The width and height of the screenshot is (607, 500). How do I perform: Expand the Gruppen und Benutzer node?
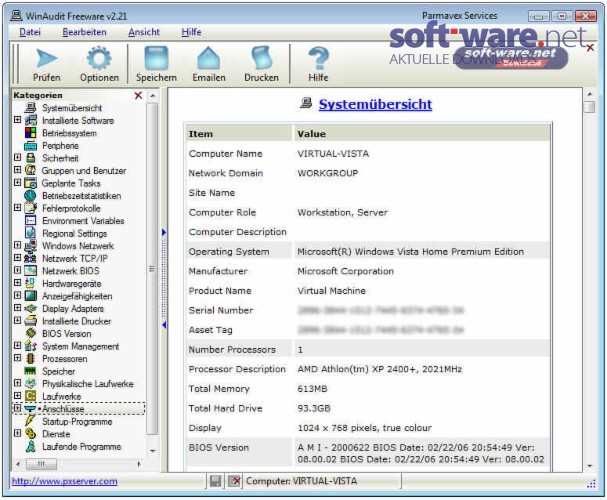17,170
